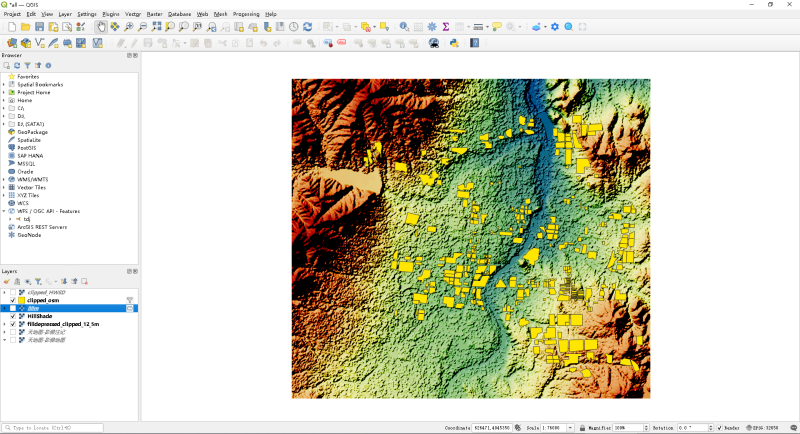Open Temporal Controller clock icon
Image resolution: width=800 pixels, height=434 pixels.
[x=293, y=27]
